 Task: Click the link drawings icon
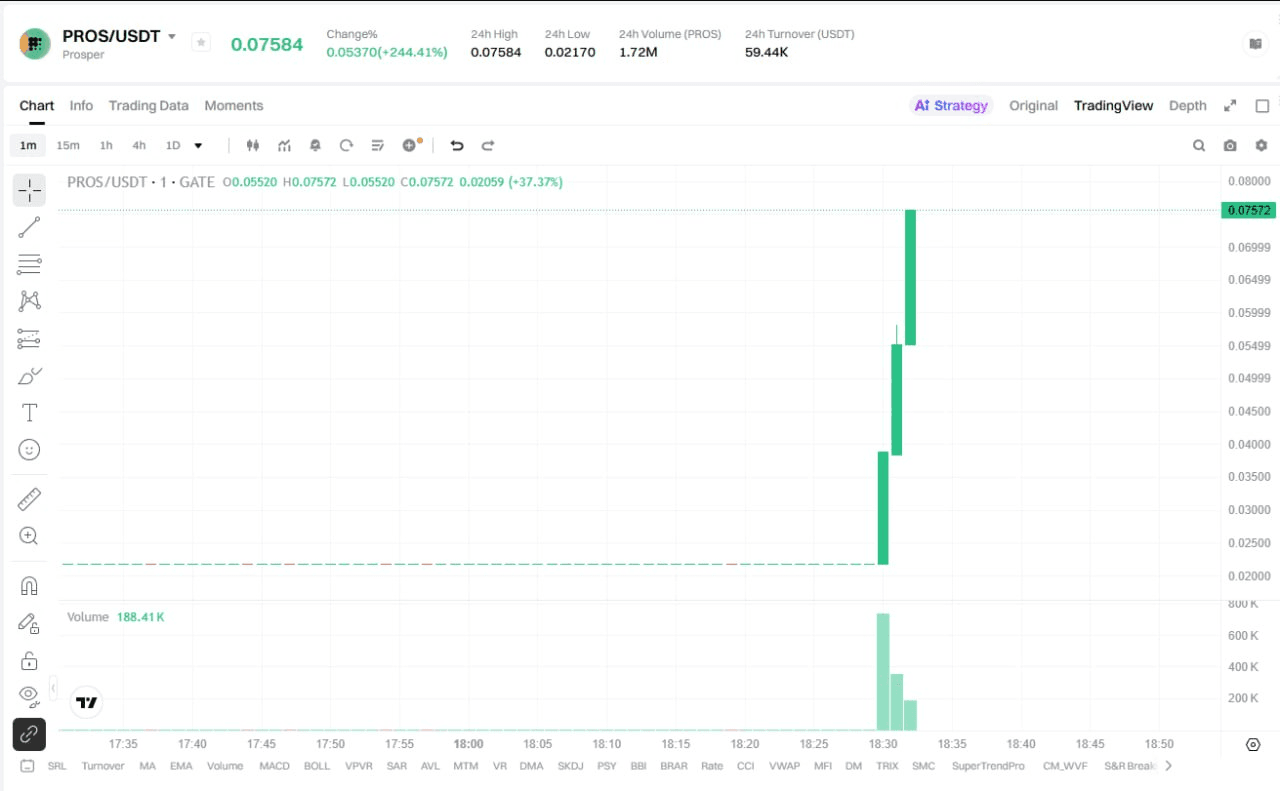[29, 734]
